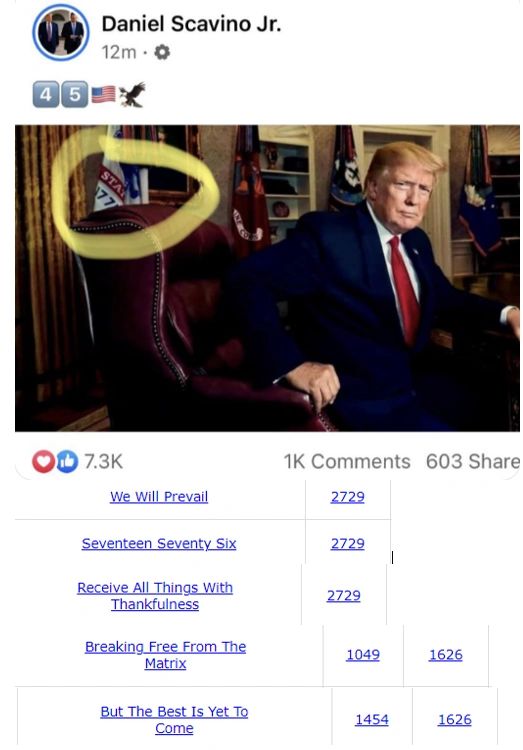523x750 pixels.
Task: Click the 'Seventeen Seventy Six' link
Action: pos(159,543)
